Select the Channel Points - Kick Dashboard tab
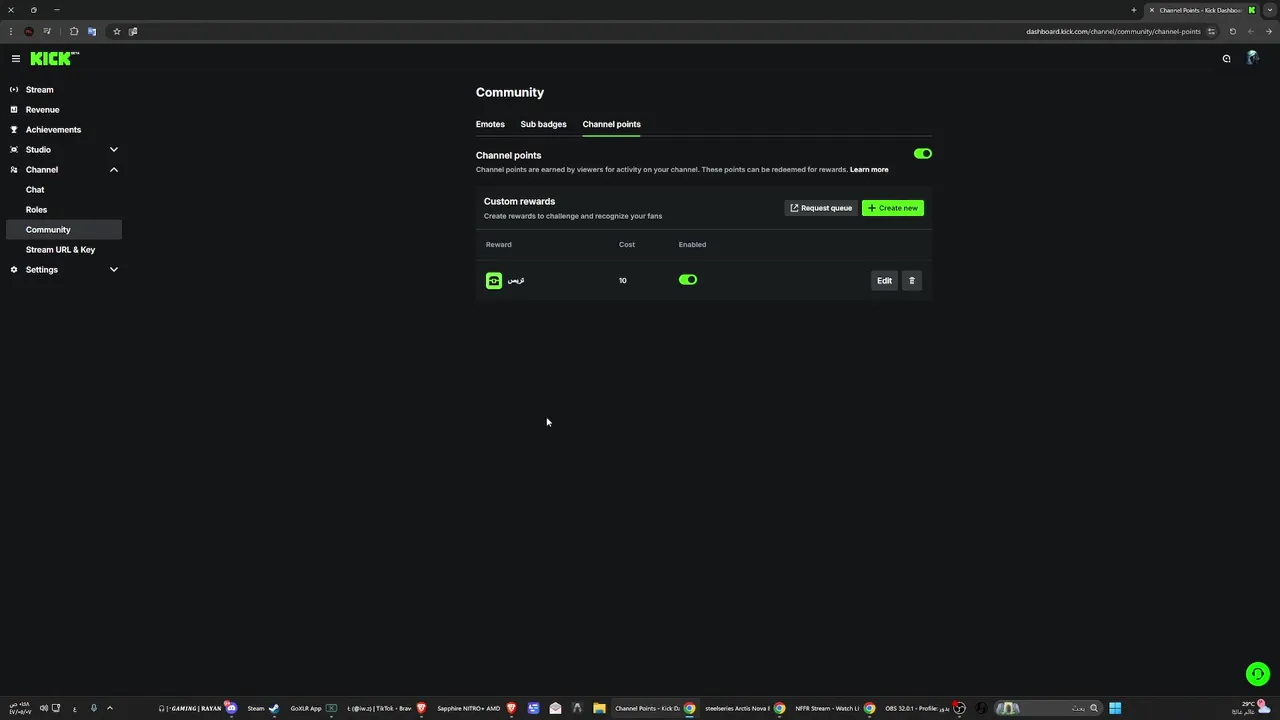The image size is (1280, 720). pos(1201,10)
